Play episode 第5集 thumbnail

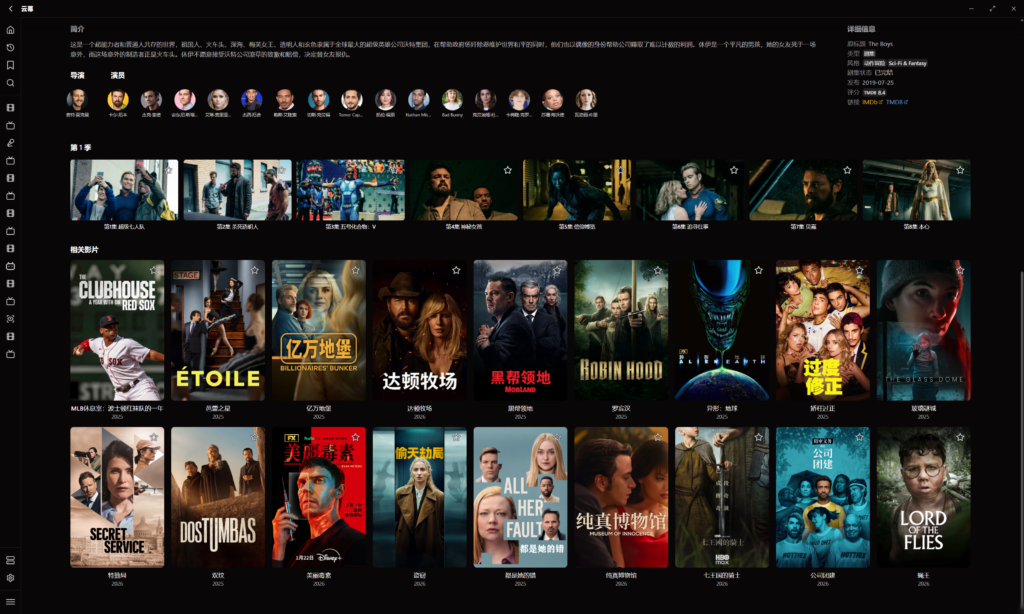(x=577, y=190)
